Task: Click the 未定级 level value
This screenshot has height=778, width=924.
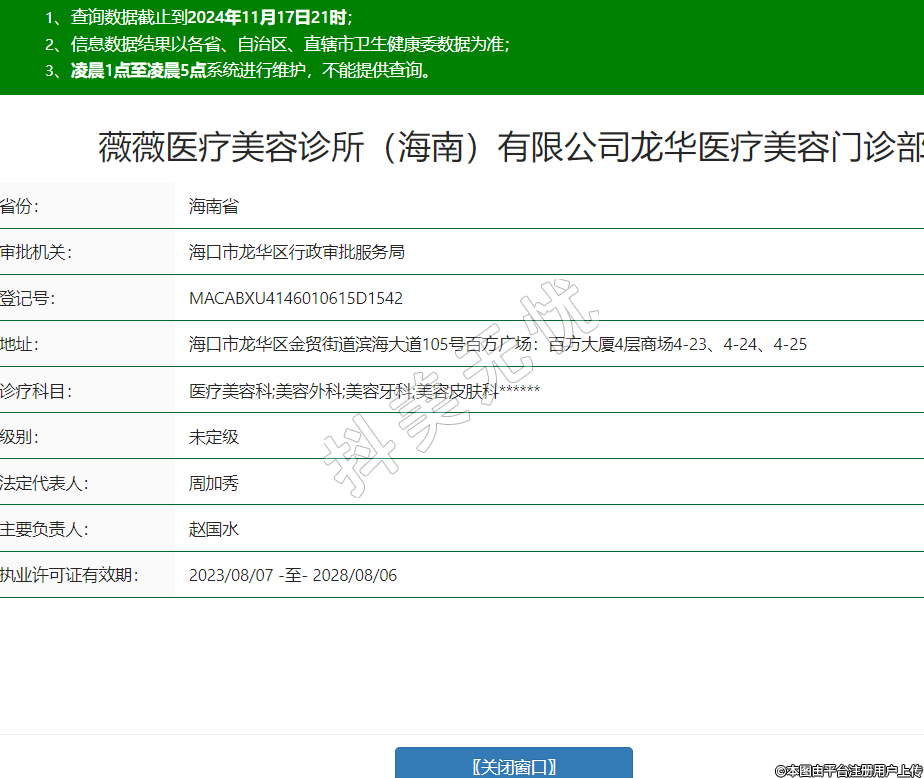Action: [x=214, y=437]
